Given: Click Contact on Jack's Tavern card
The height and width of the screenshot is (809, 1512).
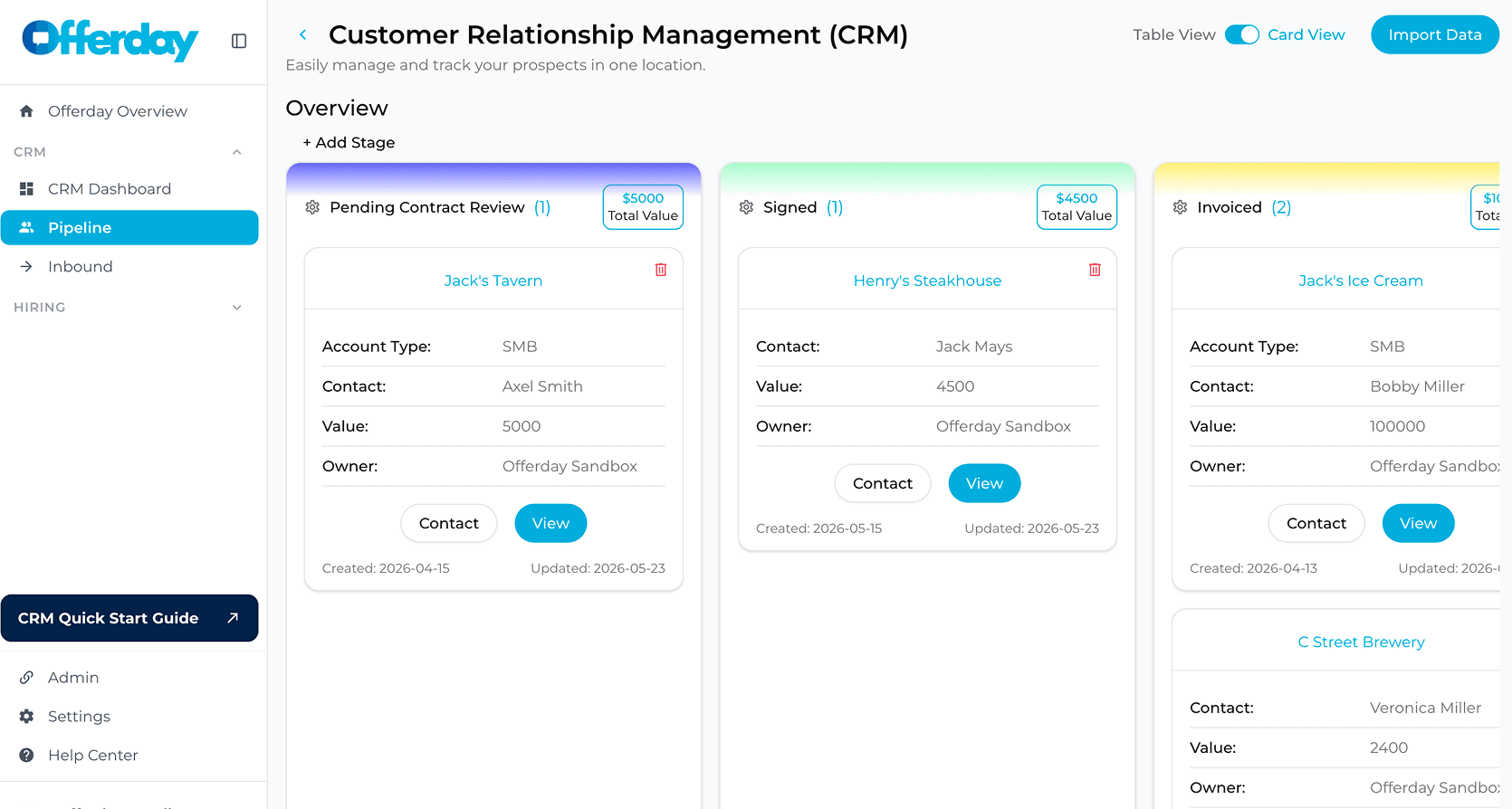Looking at the screenshot, I should pos(448,523).
